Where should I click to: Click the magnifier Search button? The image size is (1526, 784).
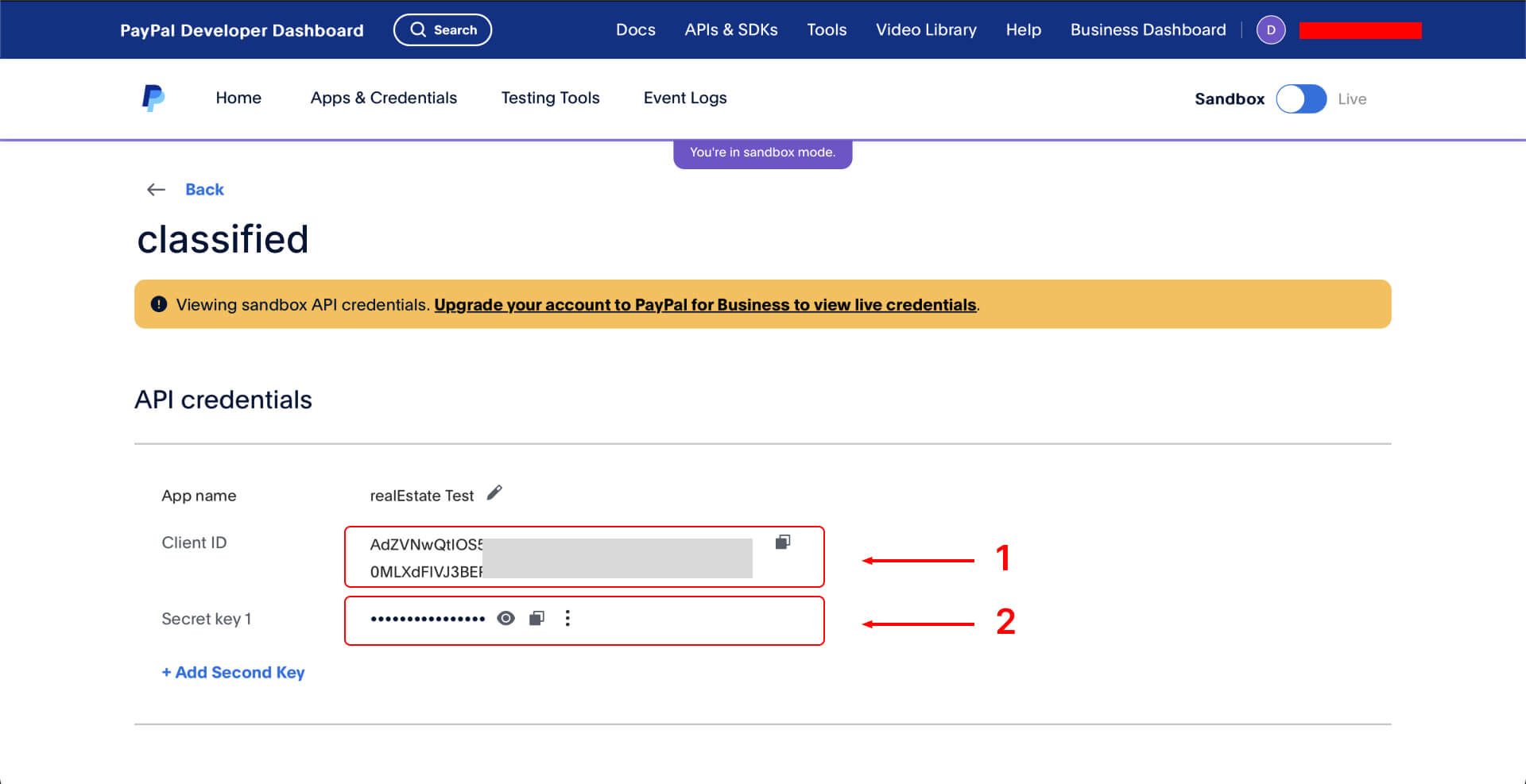443,30
